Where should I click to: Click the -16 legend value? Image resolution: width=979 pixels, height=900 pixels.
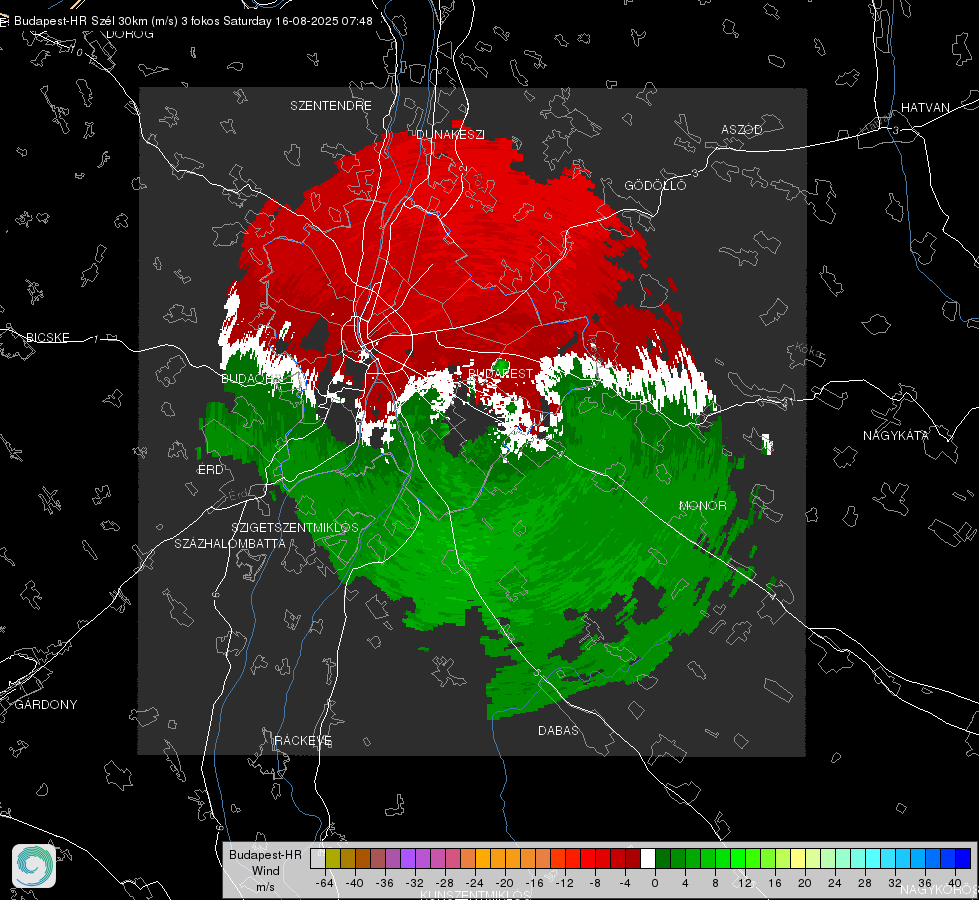(534, 883)
